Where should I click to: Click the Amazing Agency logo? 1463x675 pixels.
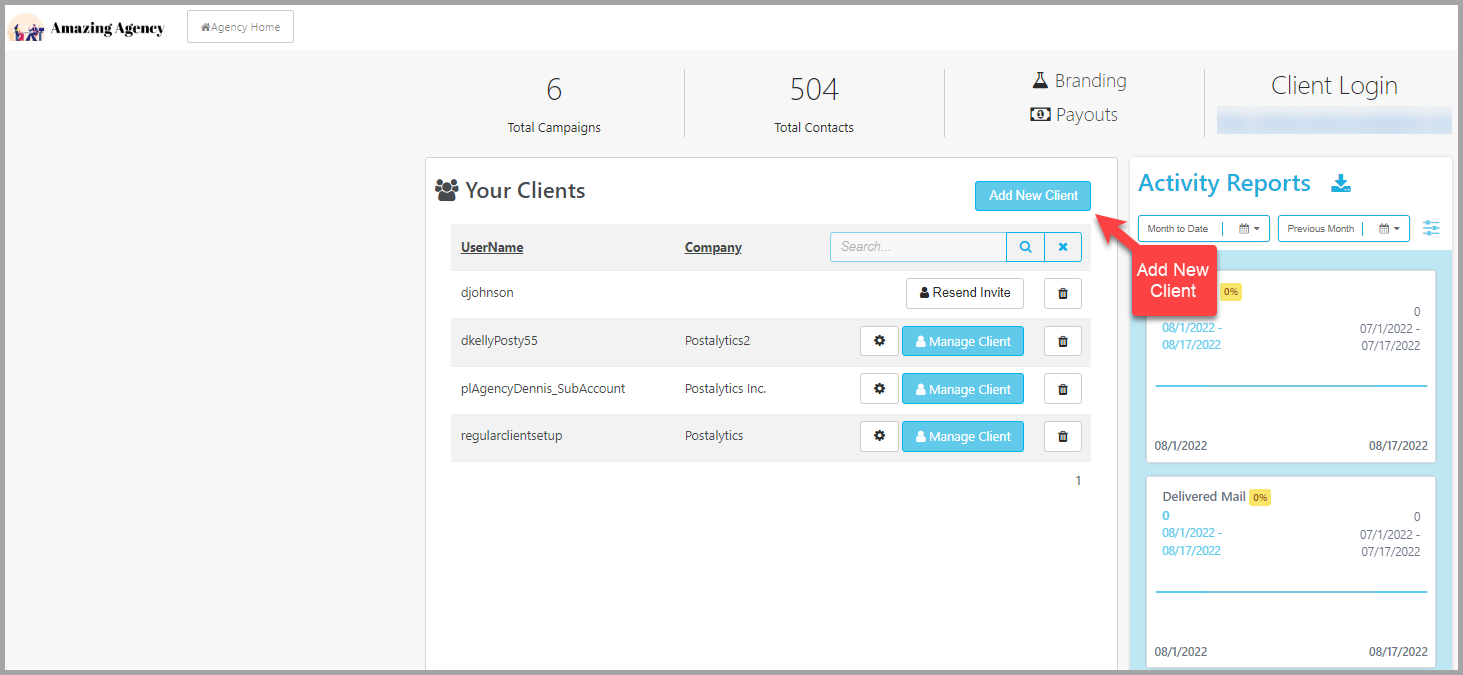[x=86, y=28]
